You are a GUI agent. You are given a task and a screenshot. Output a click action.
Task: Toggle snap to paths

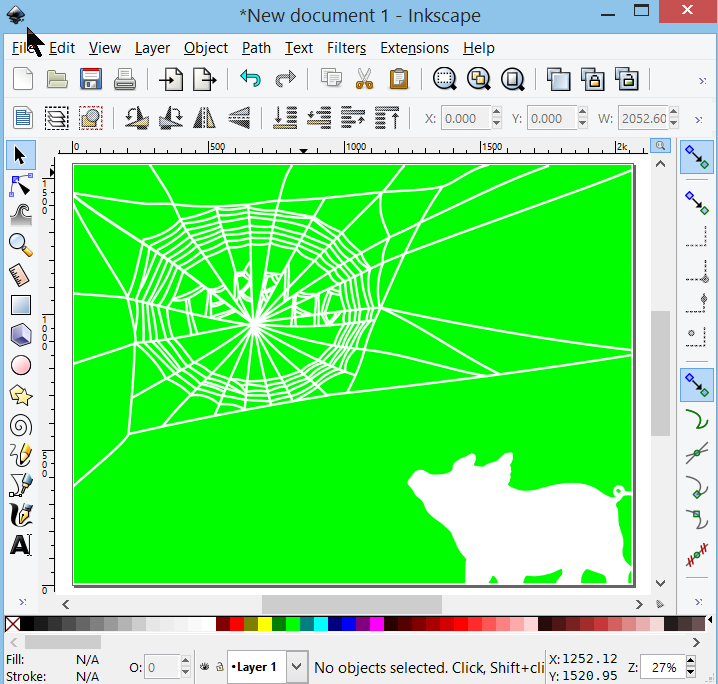[696, 419]
